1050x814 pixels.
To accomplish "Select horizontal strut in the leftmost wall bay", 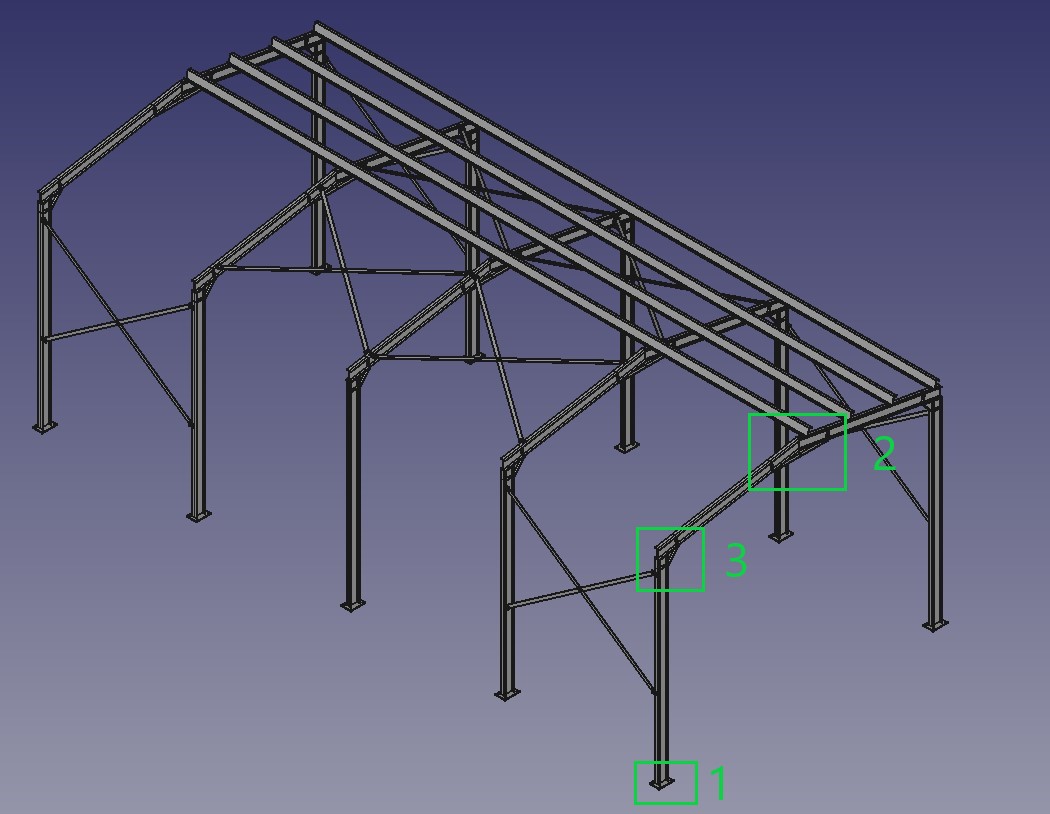I will (118, 324).
